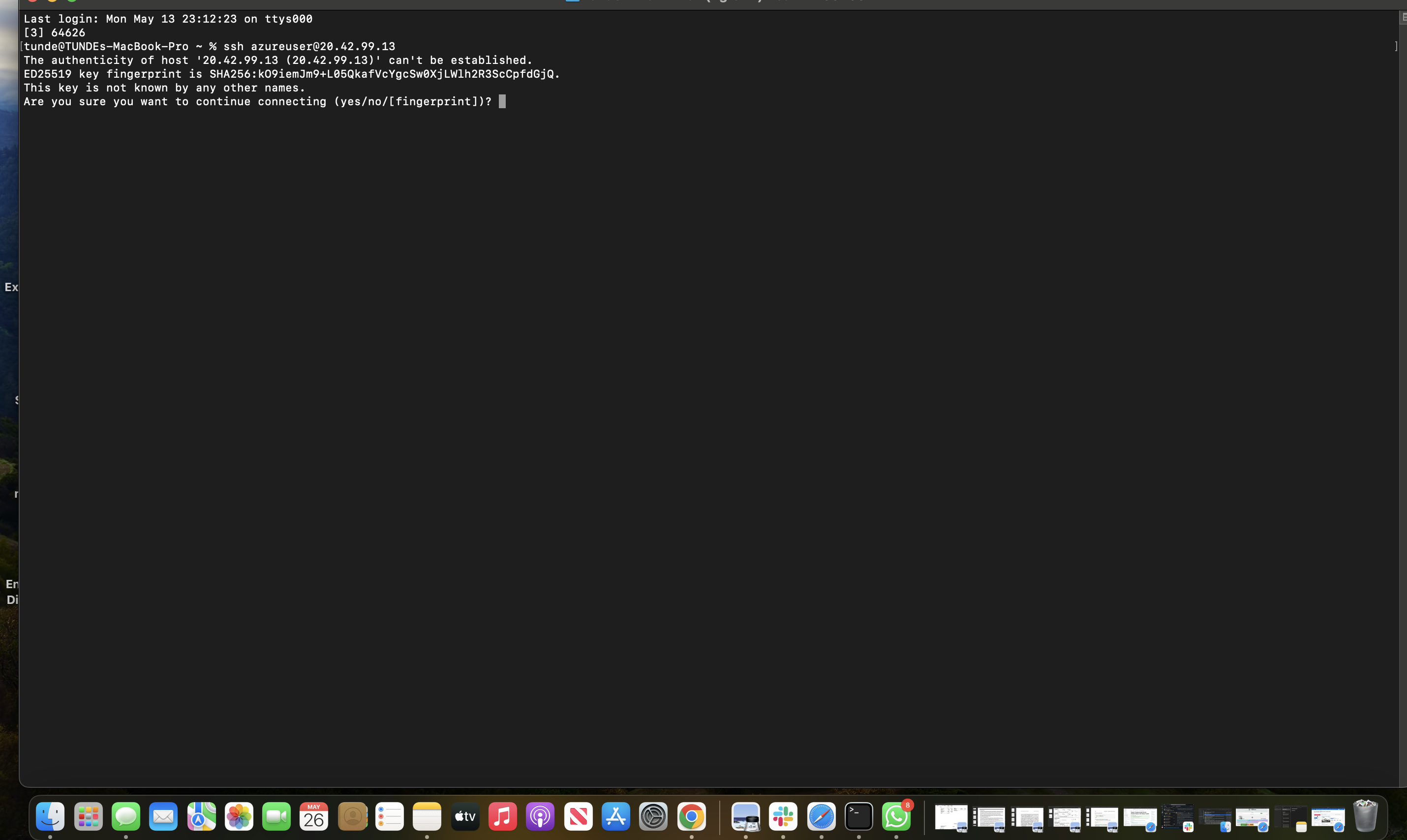Viewport: 1407px width, 840px height.
Task: Open the Mail app icon
Action: pyautogui.click(x=164, y=816)
